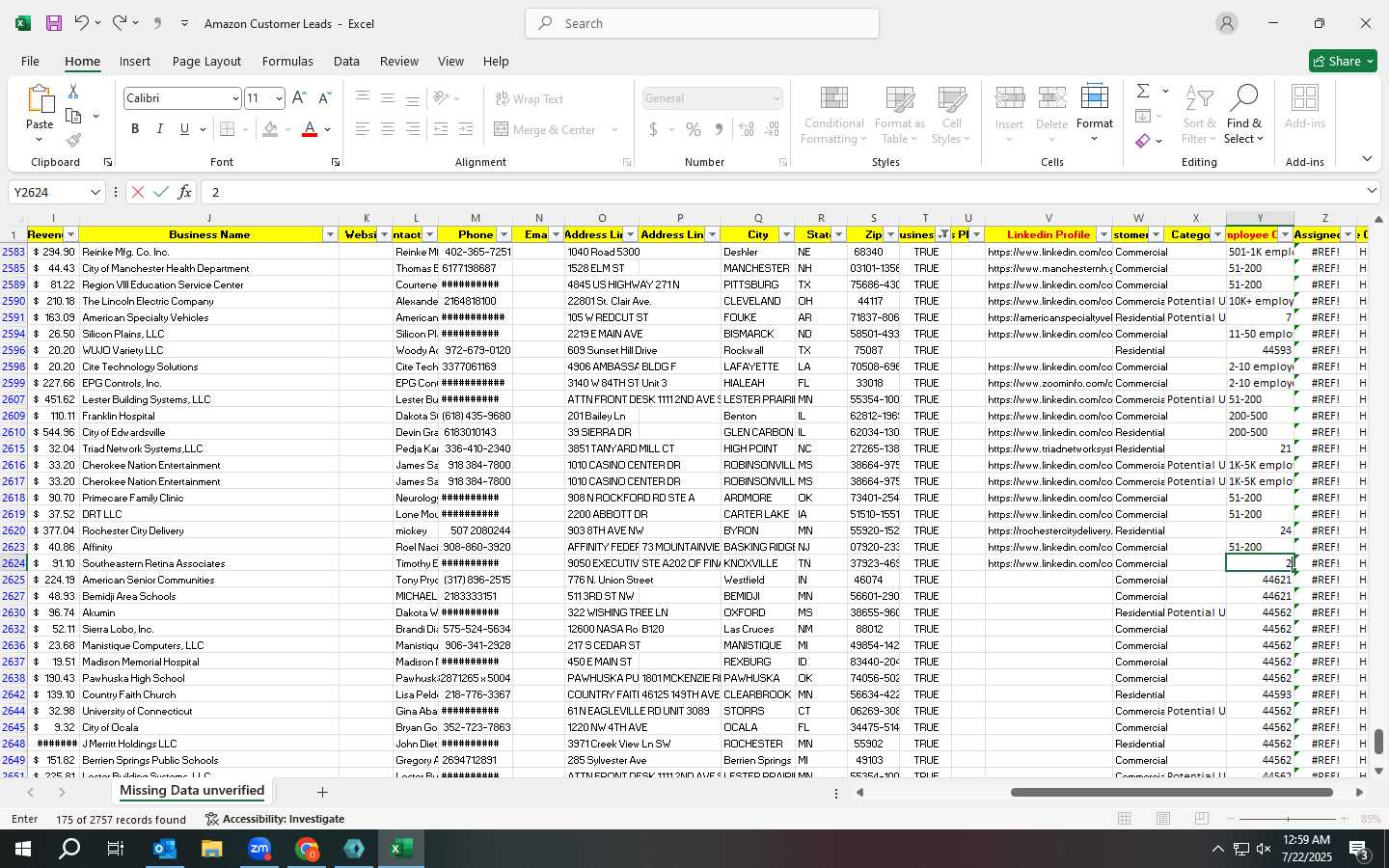This screenshot has height=868, width=1389.
Task: Toggle Underline formatting
Action: [x=184, y=129]
